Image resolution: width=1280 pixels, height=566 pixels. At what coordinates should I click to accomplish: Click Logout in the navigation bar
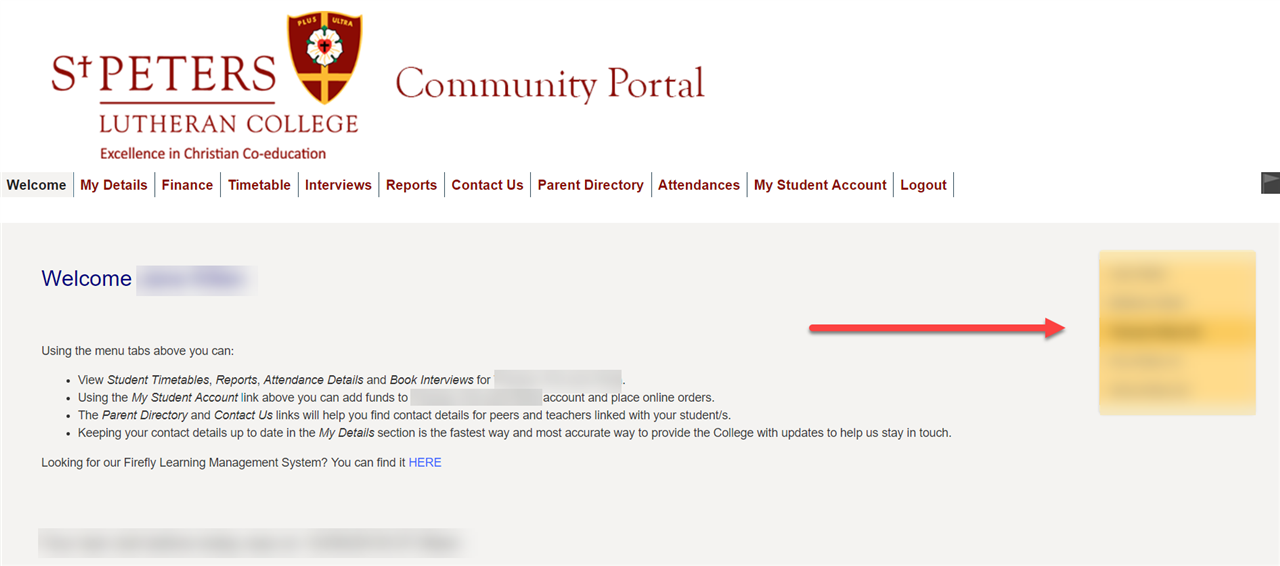pos(923,185)
